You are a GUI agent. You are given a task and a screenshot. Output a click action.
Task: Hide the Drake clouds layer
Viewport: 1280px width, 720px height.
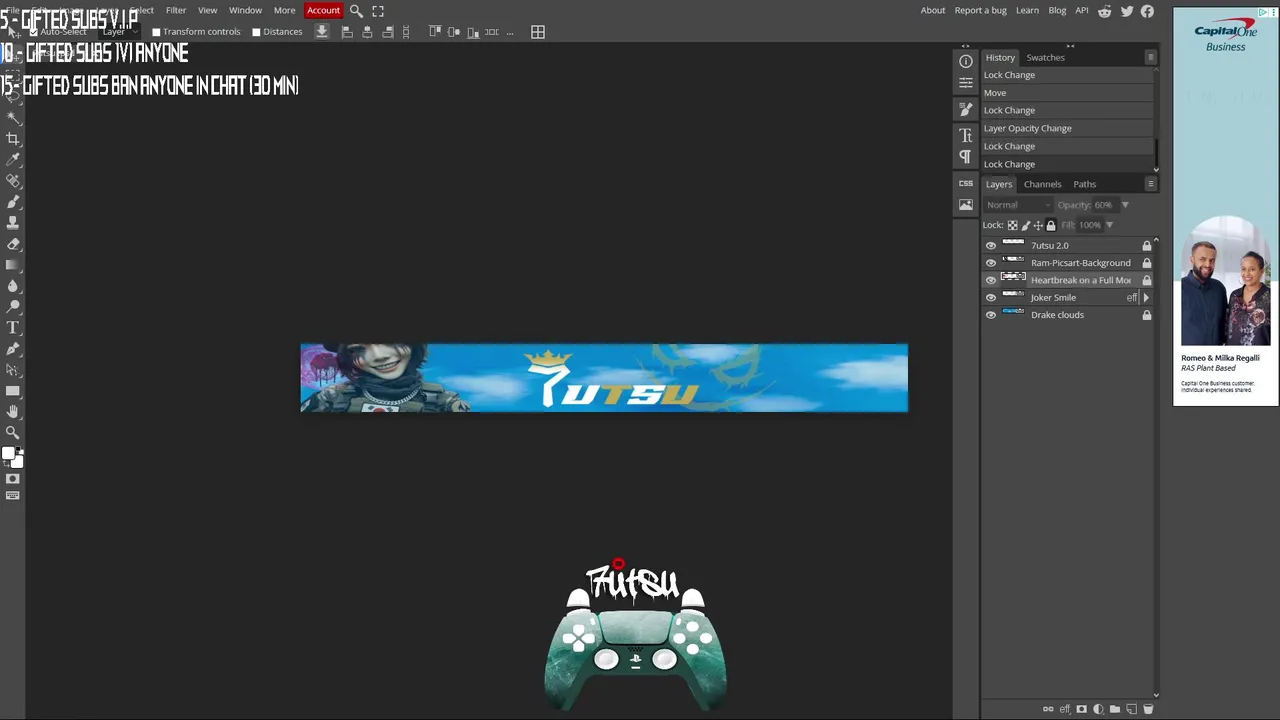click(991, 315)
